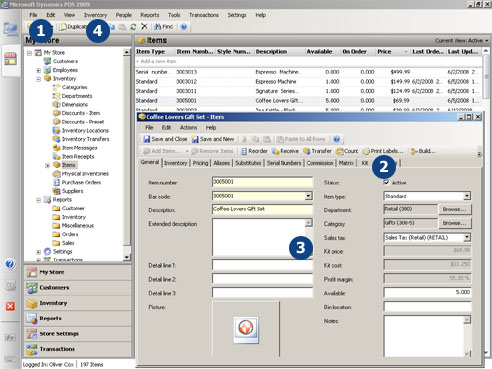This screenshot has width=492, height=369.
Task: Click Save and New in item window
Action: click(213, 139)
